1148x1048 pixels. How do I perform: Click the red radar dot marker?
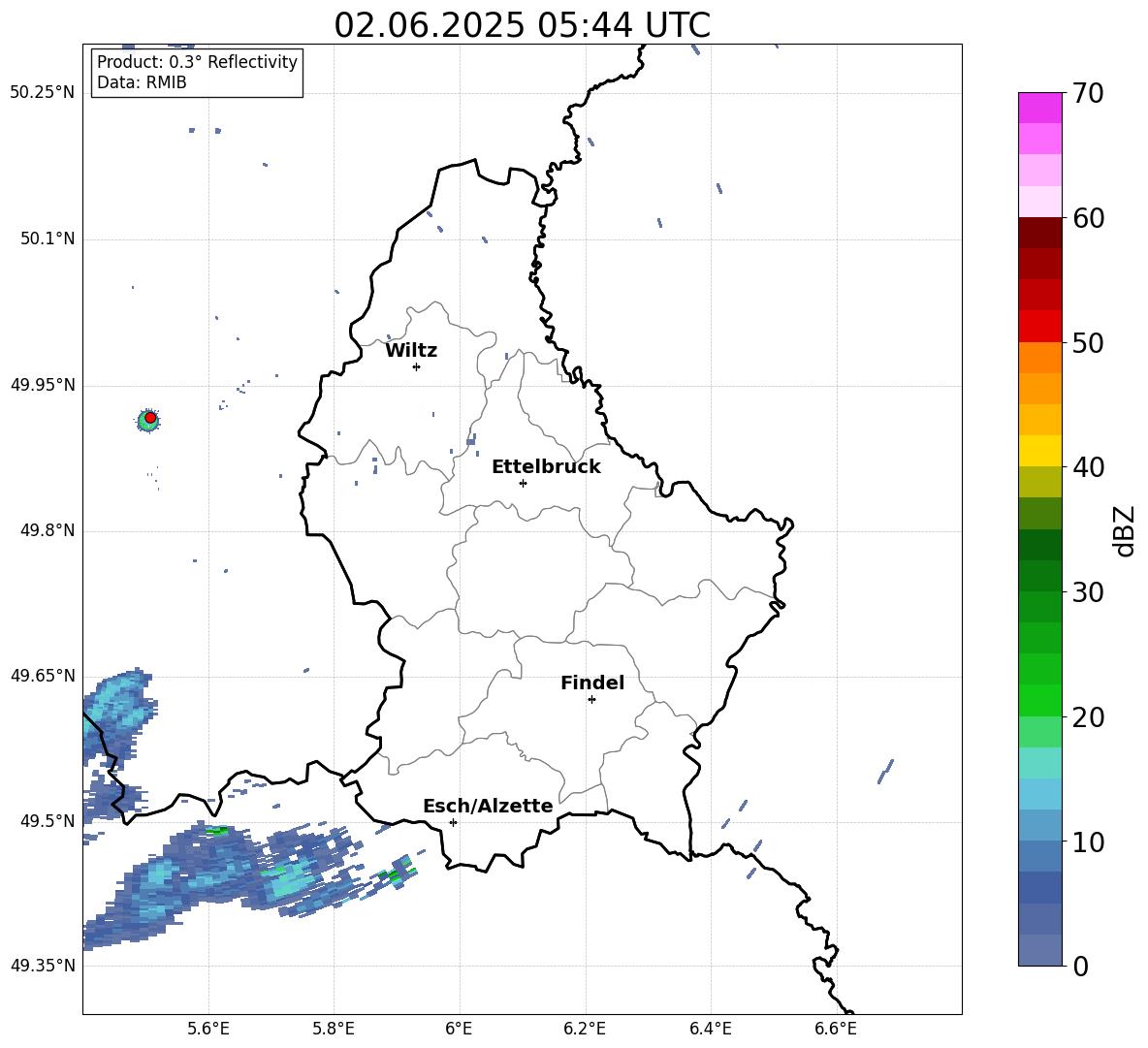click(x=150, y=418)
